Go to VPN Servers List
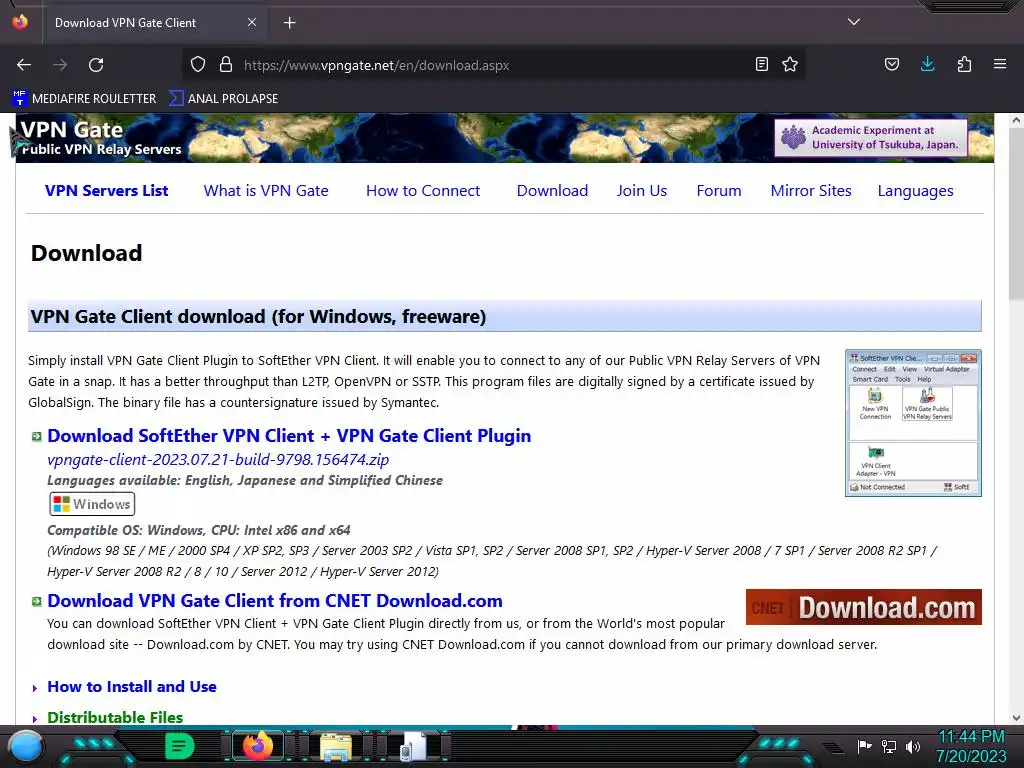 pyautogui.click(x=106, y=191)
